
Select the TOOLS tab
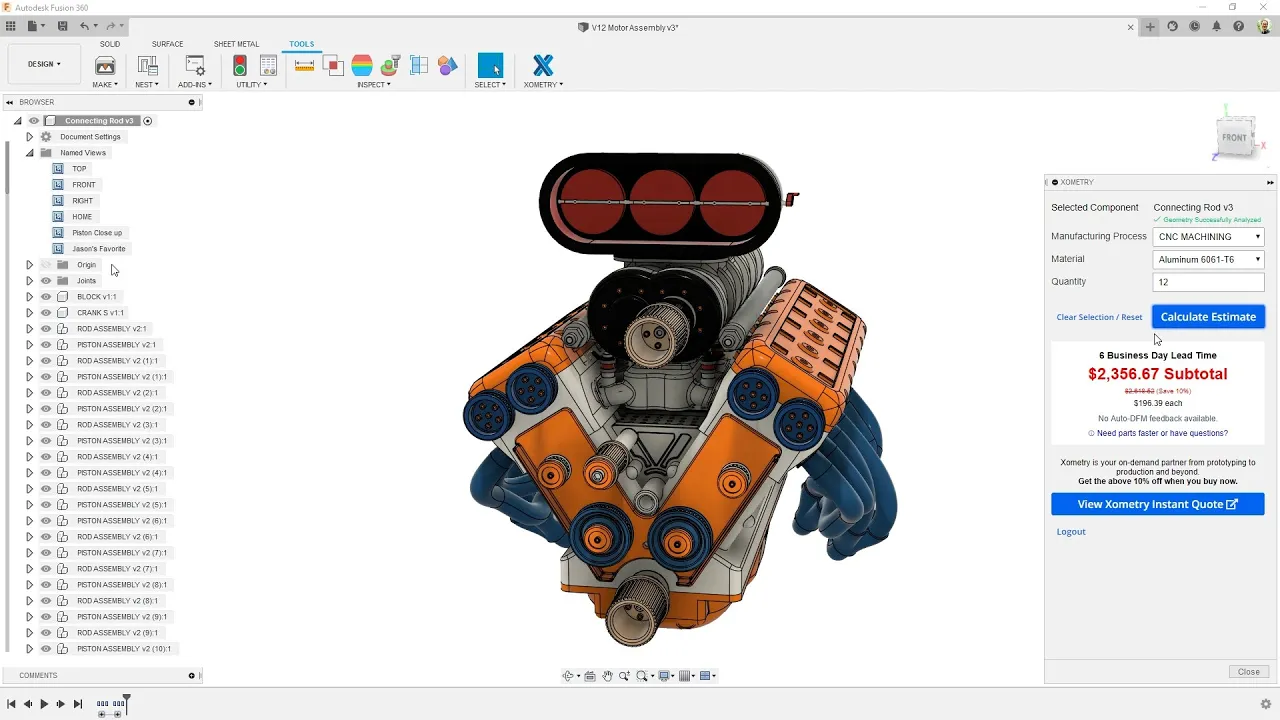click(301, 44)
